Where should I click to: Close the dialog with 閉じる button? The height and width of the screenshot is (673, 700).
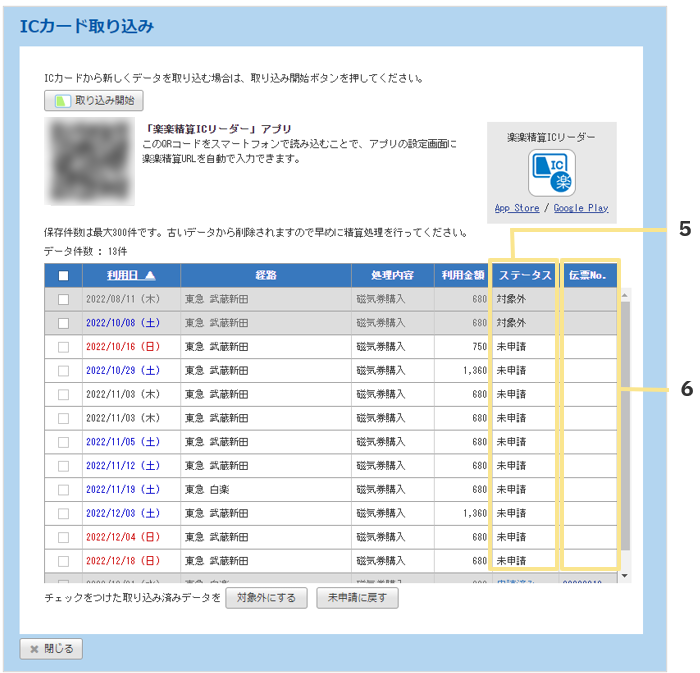[x=51, y=648]
